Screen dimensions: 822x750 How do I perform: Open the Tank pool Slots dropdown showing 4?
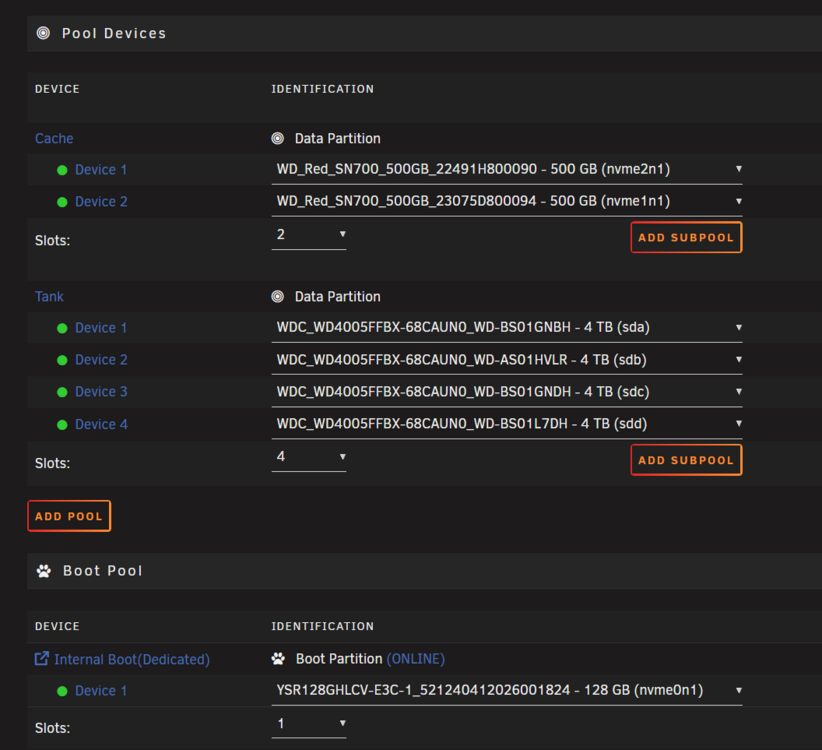click(x=309, y=457)
